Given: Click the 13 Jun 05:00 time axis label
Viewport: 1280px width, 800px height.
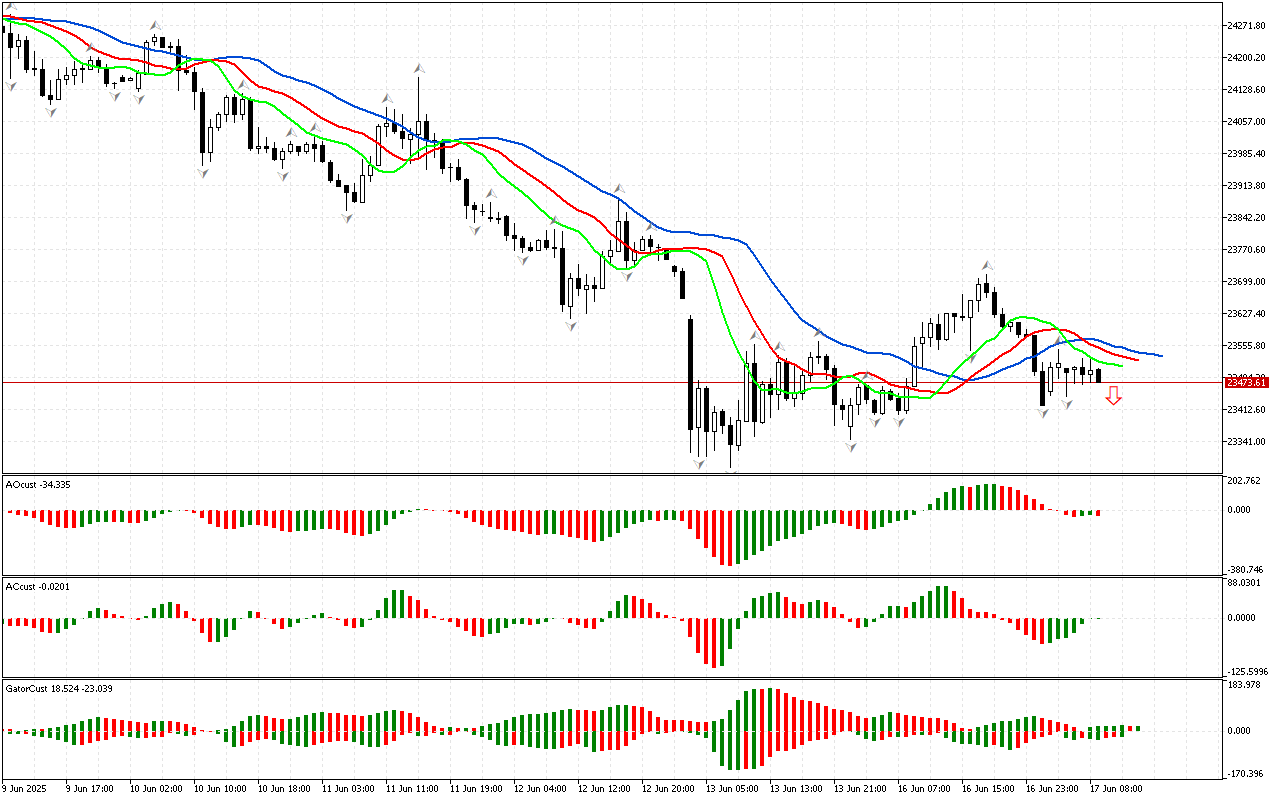Looking at the screenshot, I should (x=731, y=788).
